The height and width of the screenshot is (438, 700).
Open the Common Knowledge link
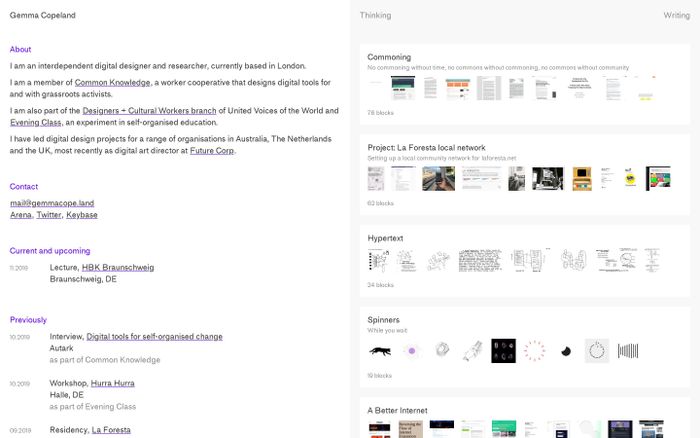pyautogui.click(x=113, y=82)
